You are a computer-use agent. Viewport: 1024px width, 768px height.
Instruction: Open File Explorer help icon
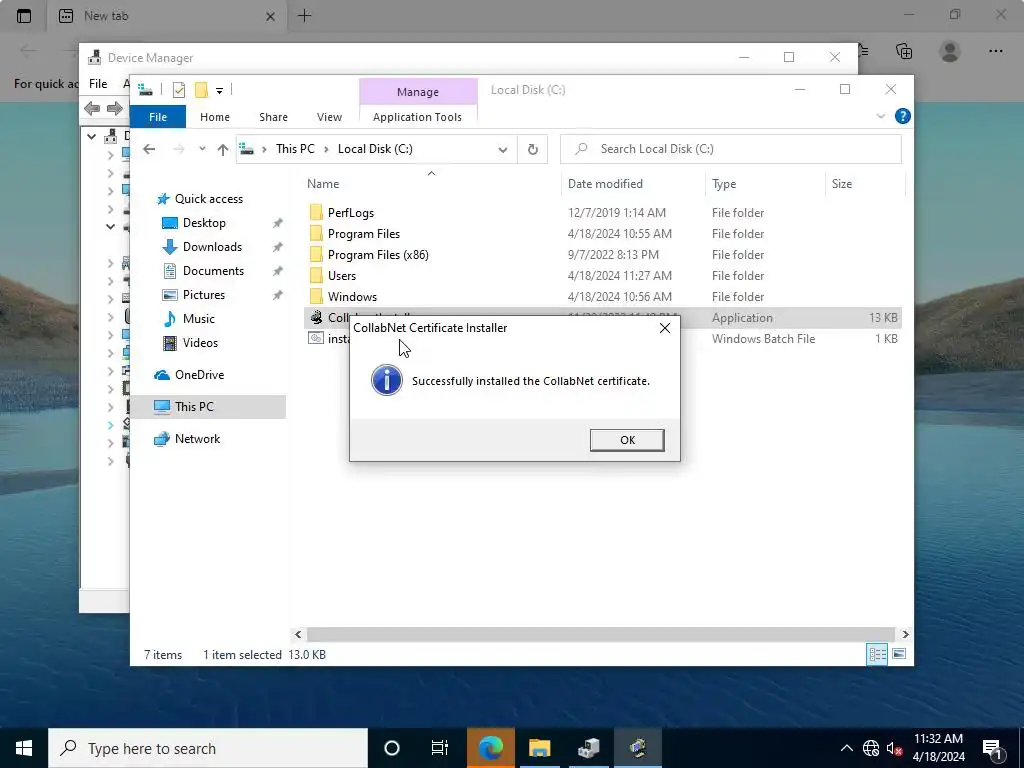pos(903,116)
